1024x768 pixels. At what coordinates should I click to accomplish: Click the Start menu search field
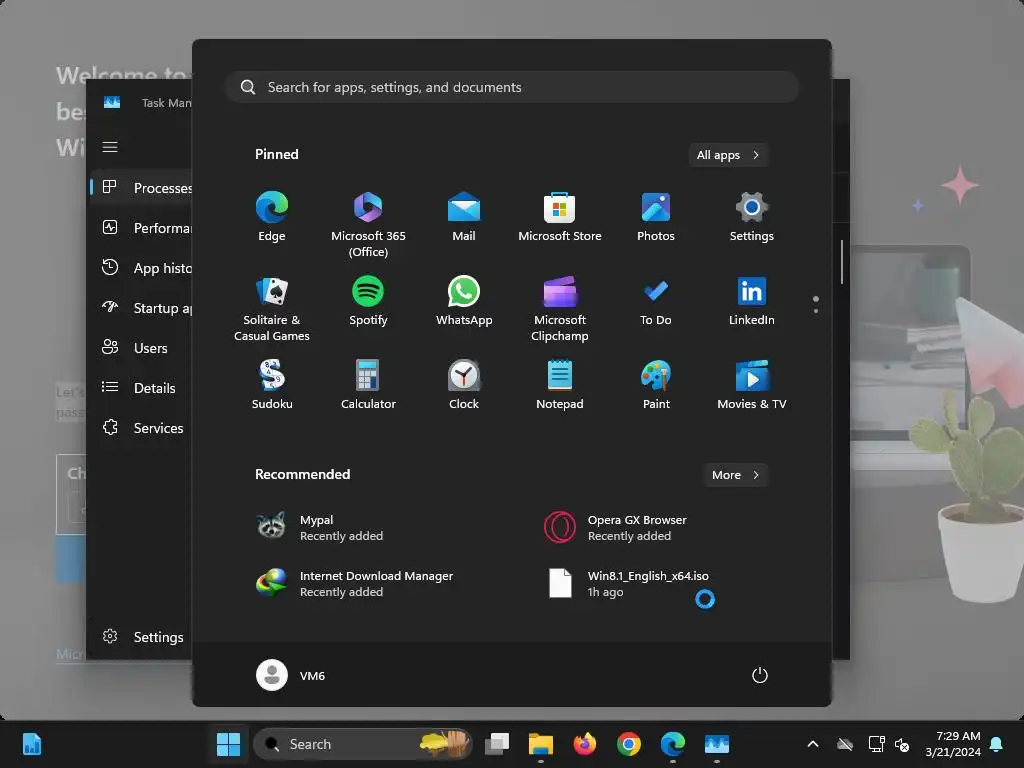coord(512,87)
